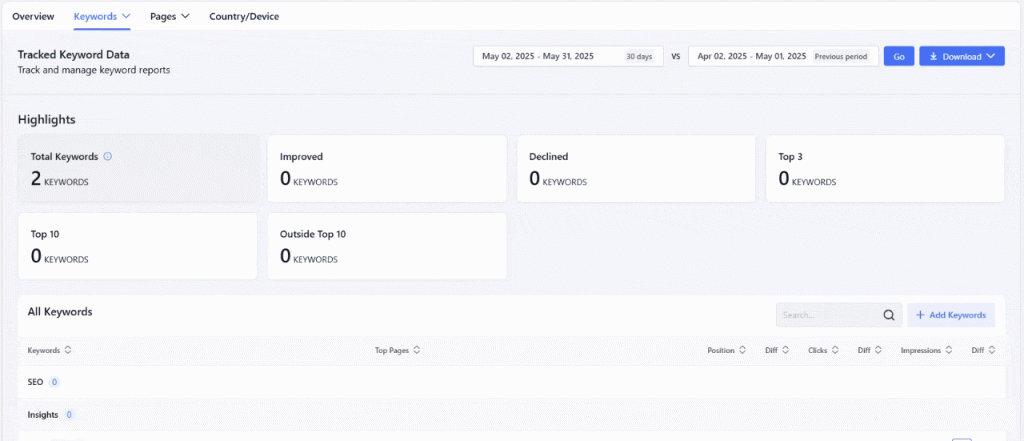Image resolution: width=1024 pixels, height=441 pixels.
Task: Sort by Keywords column arrows
Action: [68, 350]
